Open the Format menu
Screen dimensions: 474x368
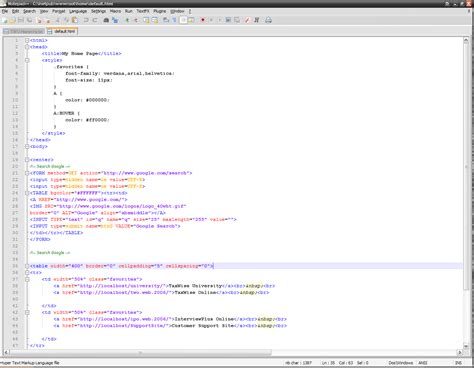[x=59, y=11]
